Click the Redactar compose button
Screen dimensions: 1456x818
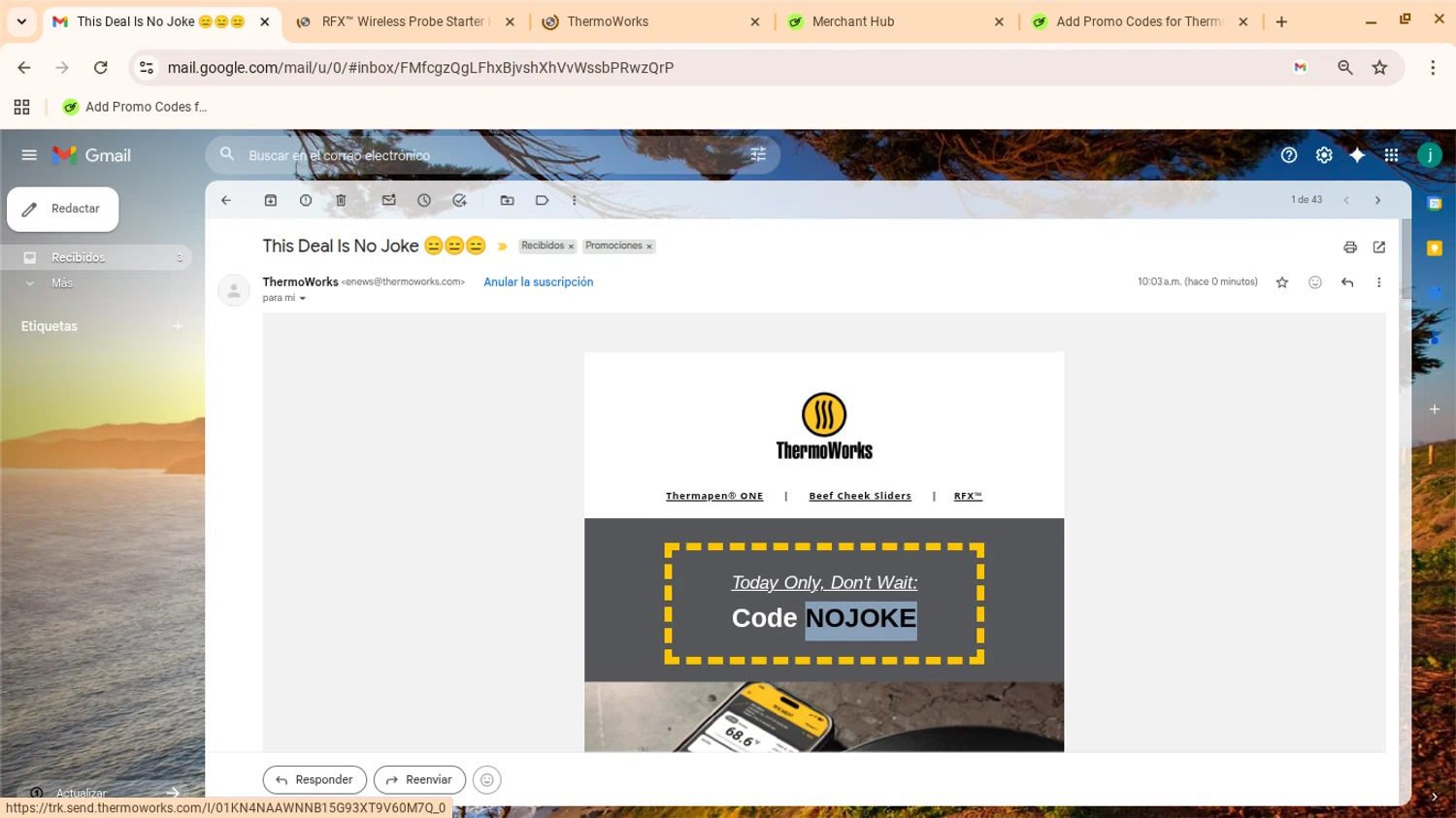(x=63, y=209)
